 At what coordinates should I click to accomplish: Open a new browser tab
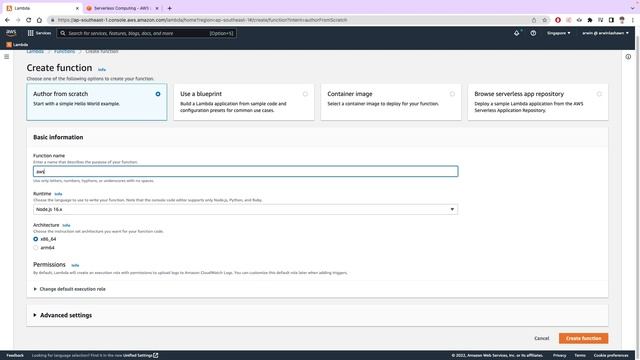[x=169, y=8]
